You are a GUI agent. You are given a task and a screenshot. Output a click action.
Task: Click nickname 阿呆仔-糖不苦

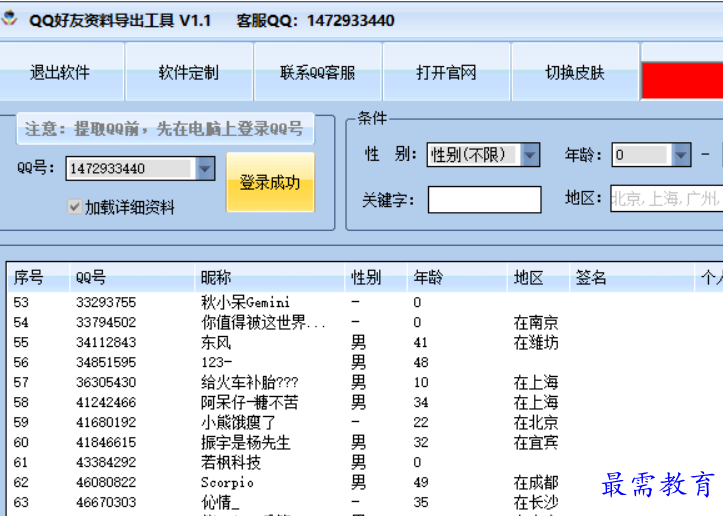(x=249, y=403)
